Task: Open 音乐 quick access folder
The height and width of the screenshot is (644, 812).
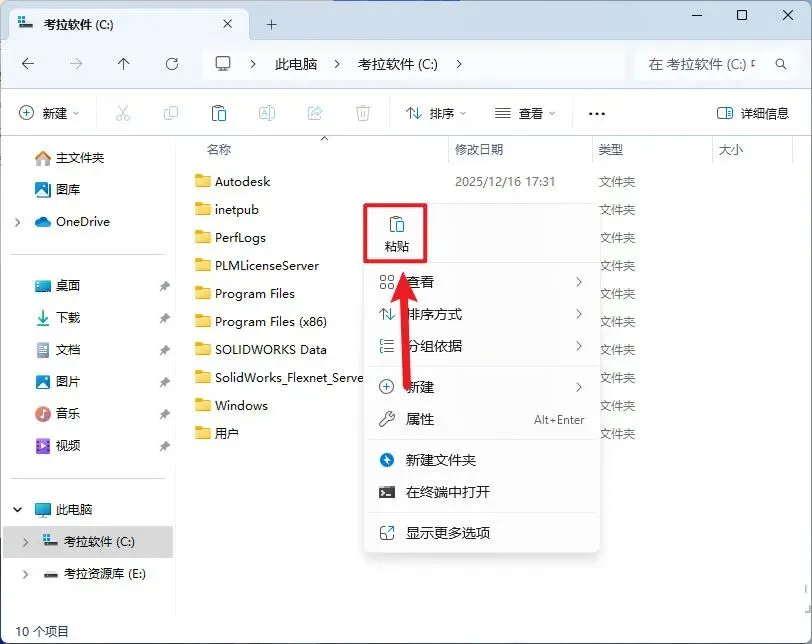Action: 58,414
